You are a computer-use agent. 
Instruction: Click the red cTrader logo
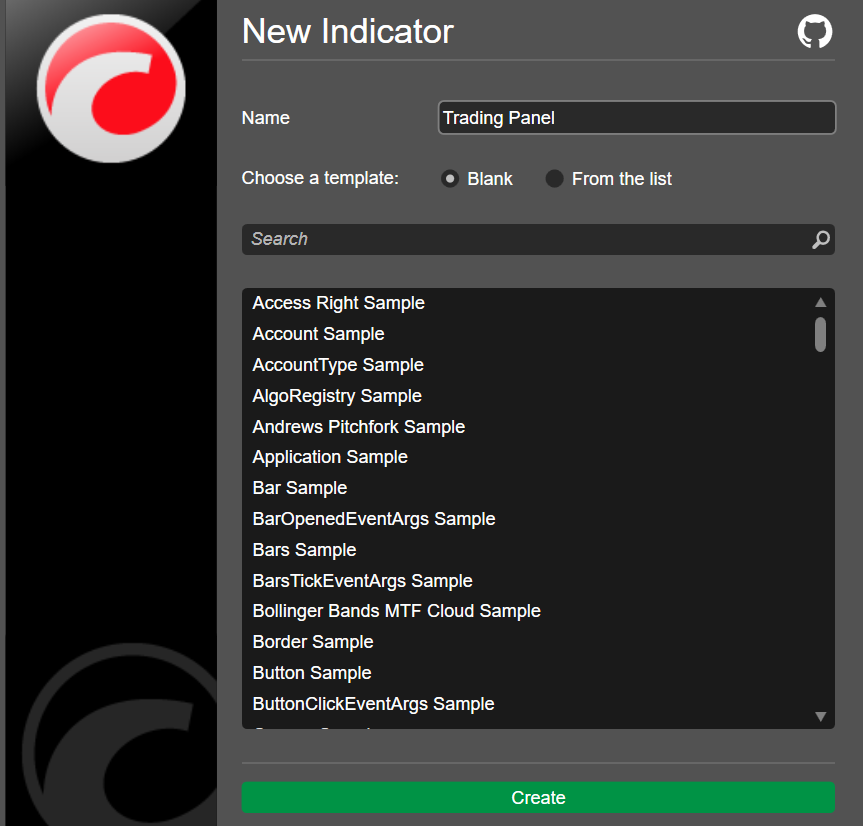(111, 88)
